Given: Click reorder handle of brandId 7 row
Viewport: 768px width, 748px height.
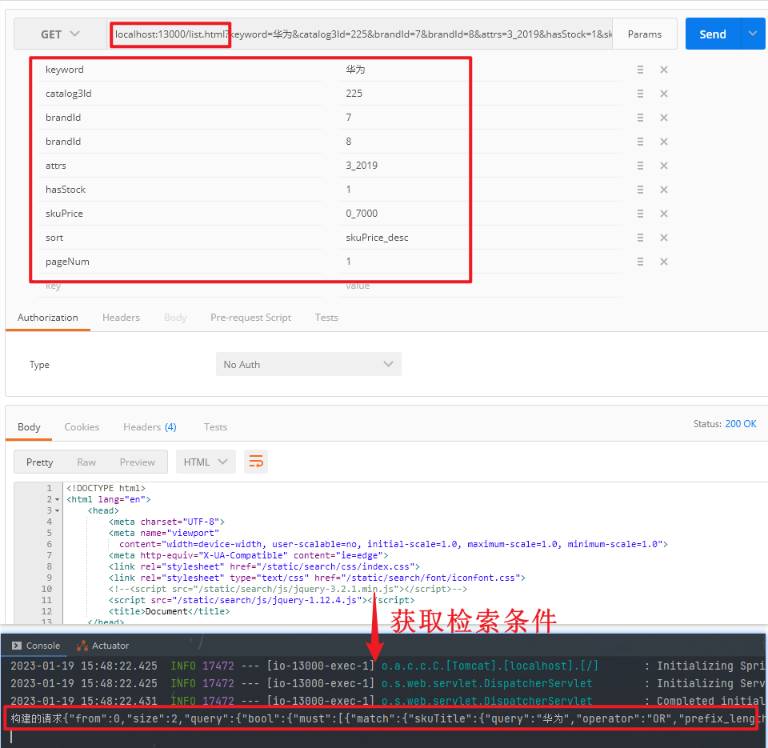Looking at the screenshot, I should 640,118.
